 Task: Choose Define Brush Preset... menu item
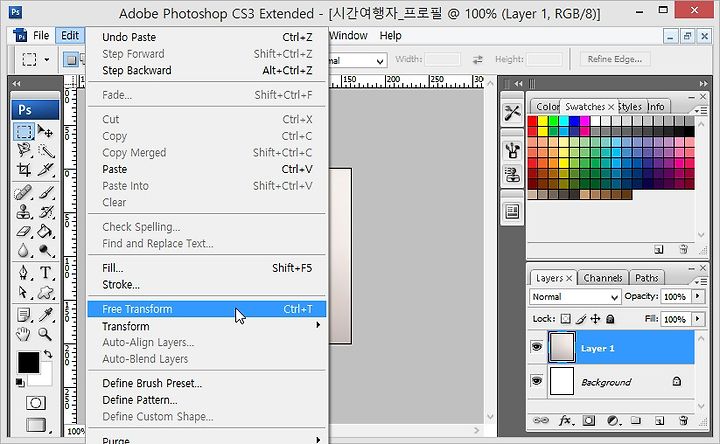tap(207, 383)
